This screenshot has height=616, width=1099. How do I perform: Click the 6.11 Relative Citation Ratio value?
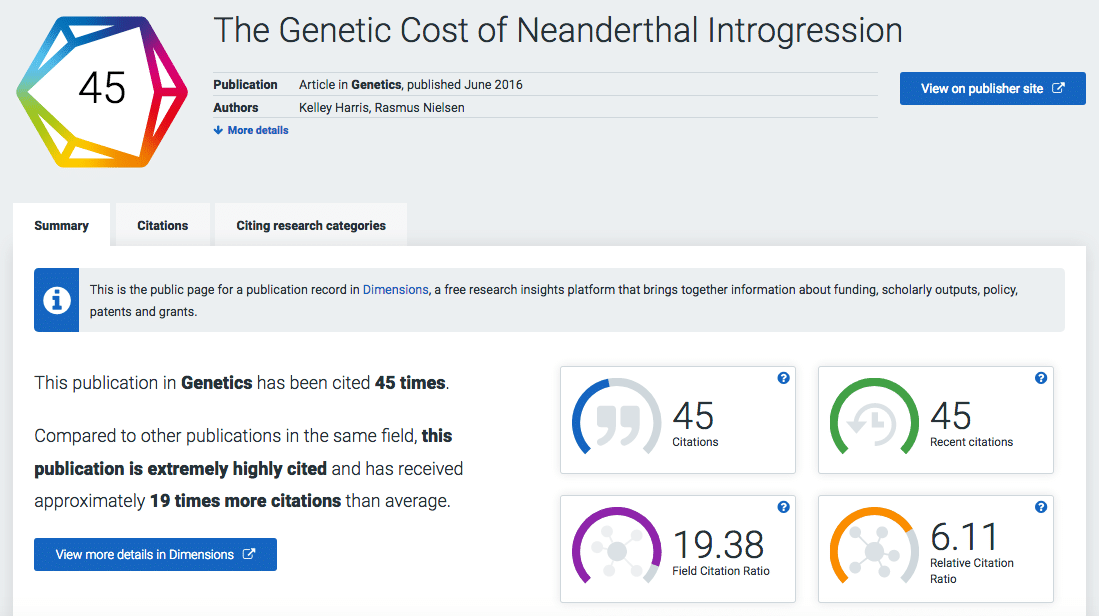[964, 538]
